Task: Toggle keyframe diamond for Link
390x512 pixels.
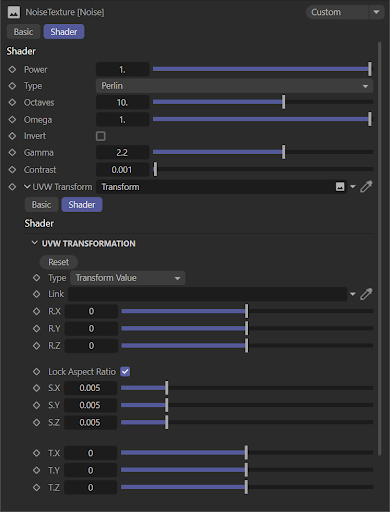Action: 37,294
